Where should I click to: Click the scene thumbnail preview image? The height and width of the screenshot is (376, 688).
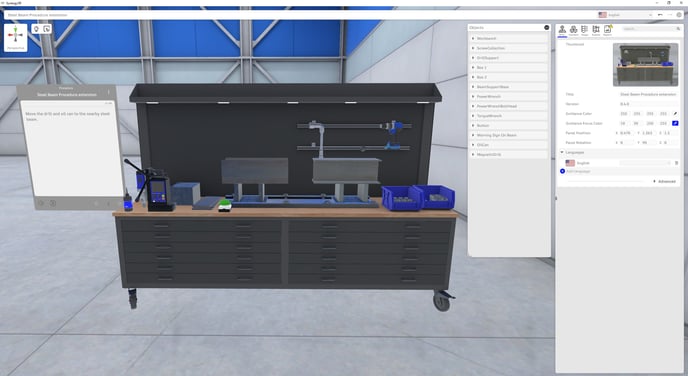645,64
